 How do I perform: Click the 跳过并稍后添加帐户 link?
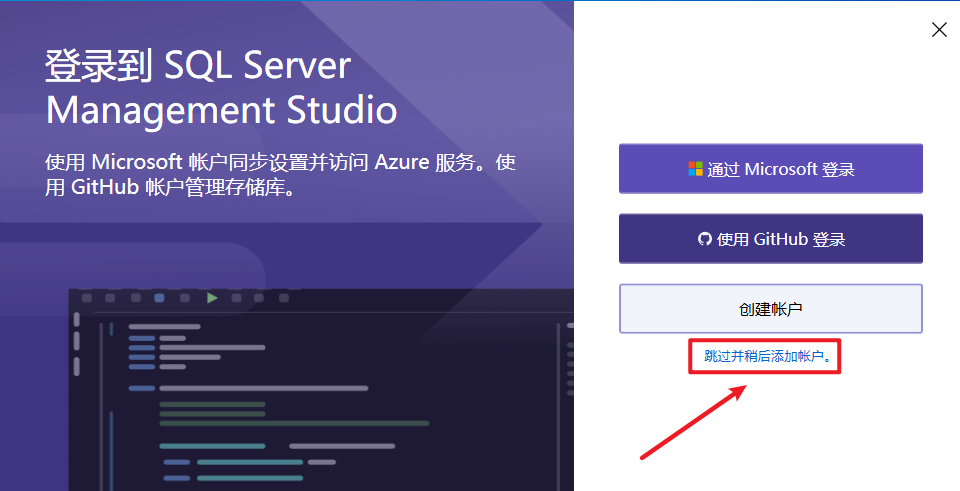click(x=766, y=356)
